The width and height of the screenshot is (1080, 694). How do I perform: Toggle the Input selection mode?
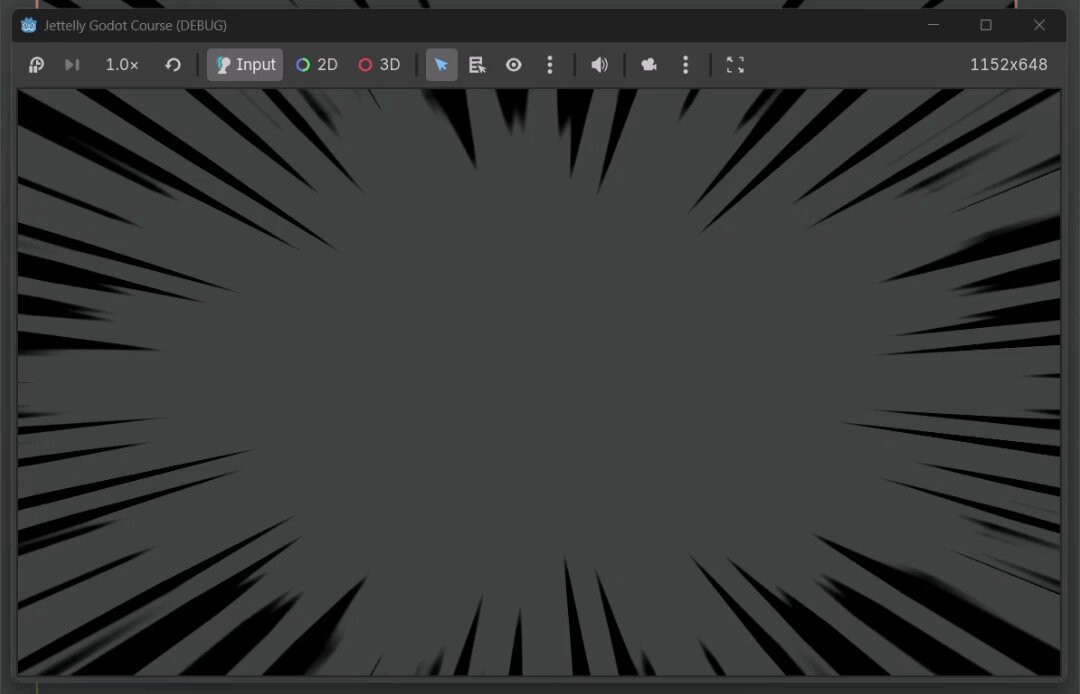[x=245, y=65]
